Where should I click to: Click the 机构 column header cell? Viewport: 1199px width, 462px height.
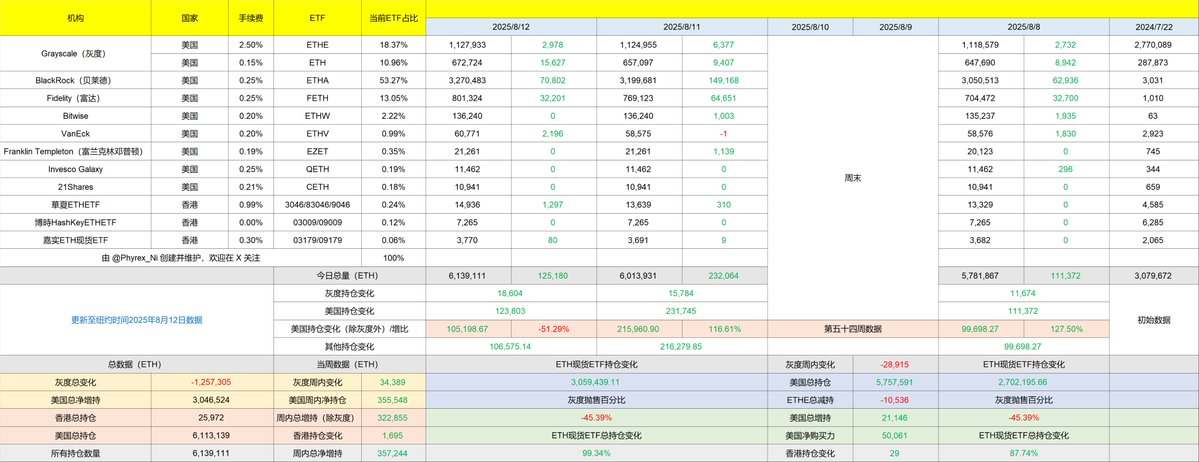point(76,18)
